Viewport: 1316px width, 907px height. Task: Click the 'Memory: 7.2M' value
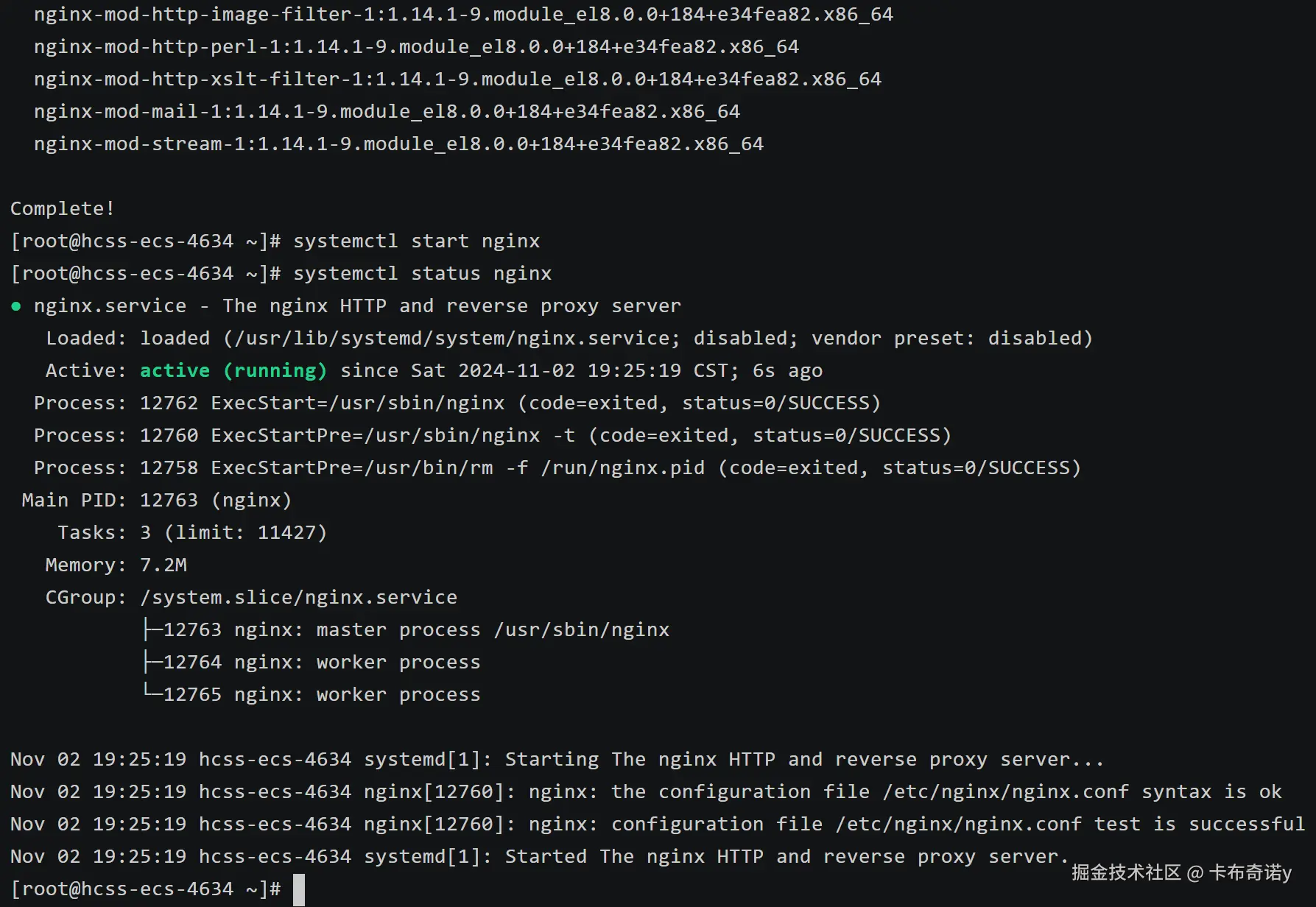[163, 565]
